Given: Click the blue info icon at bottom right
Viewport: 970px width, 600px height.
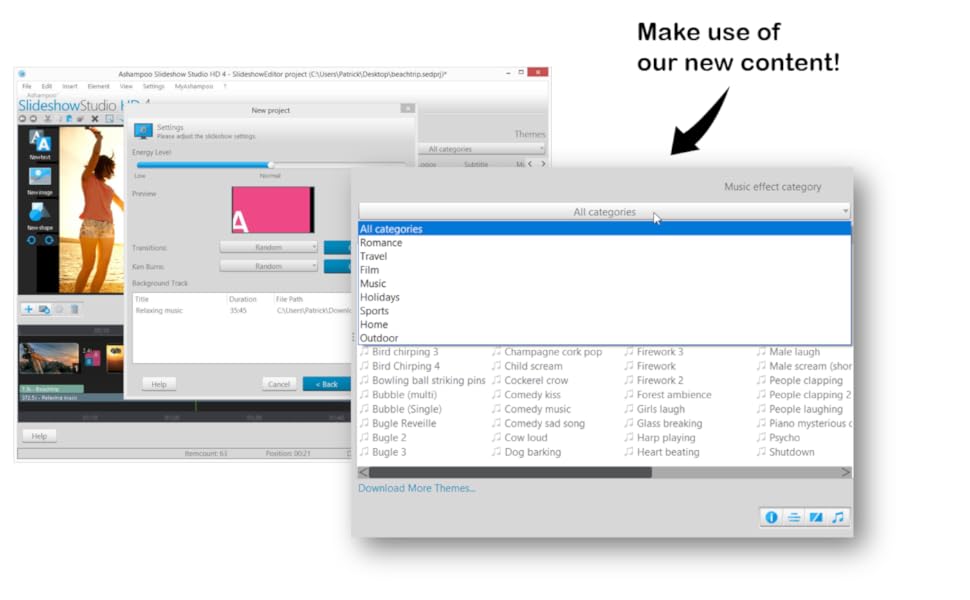Looking at the screenshot, I should click(x=771, y=517).
